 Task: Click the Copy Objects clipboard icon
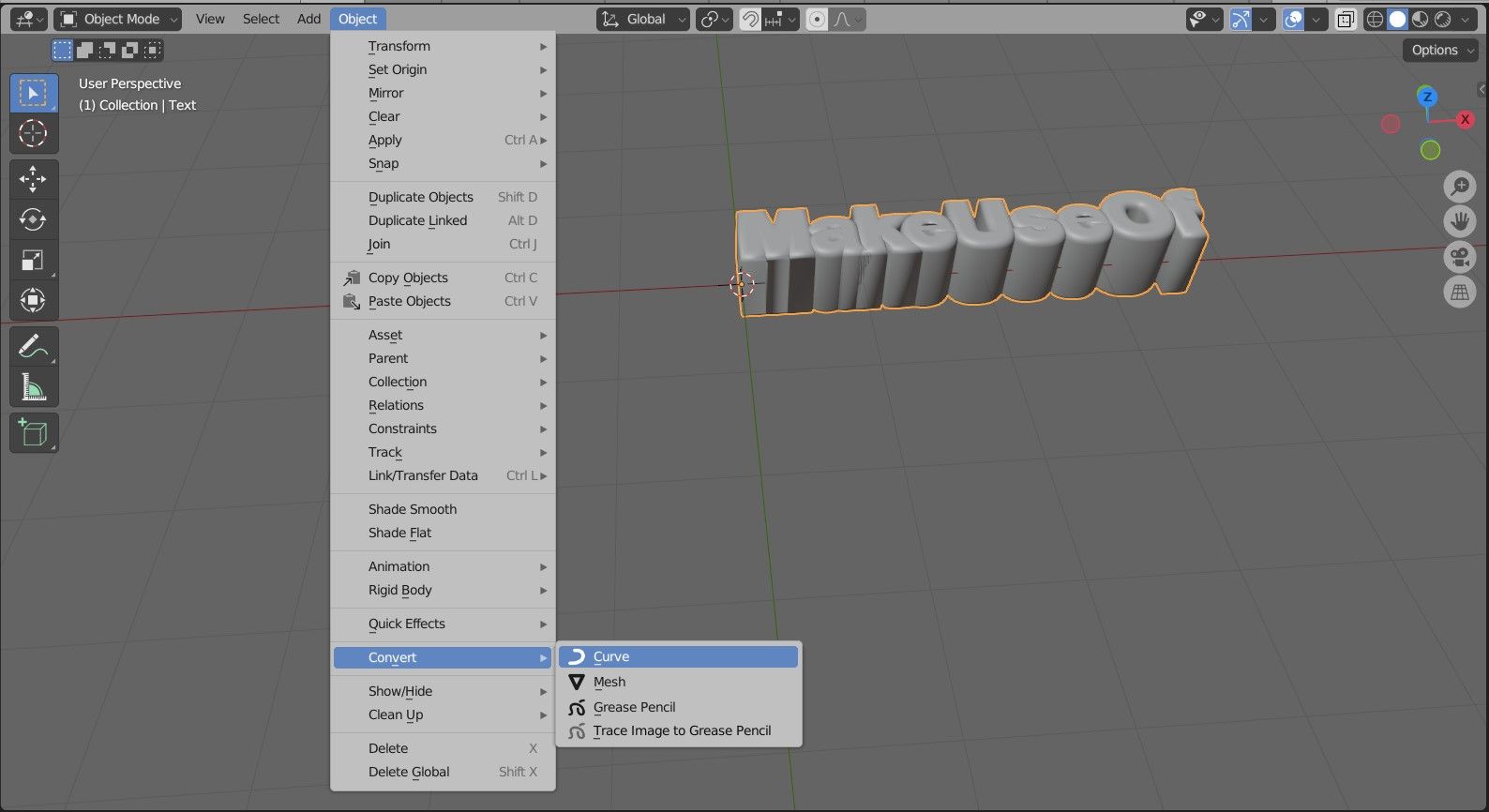point(352,278)
